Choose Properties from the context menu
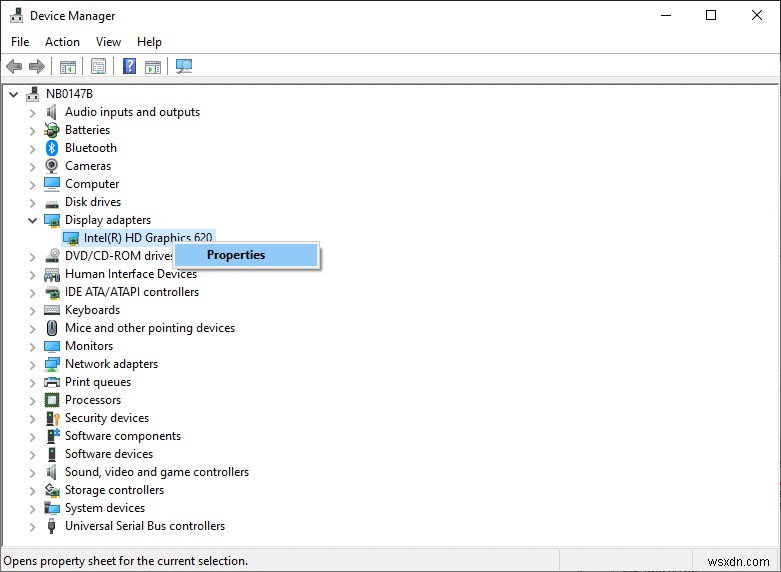This screenshot has width=781, height=572. 246,255
